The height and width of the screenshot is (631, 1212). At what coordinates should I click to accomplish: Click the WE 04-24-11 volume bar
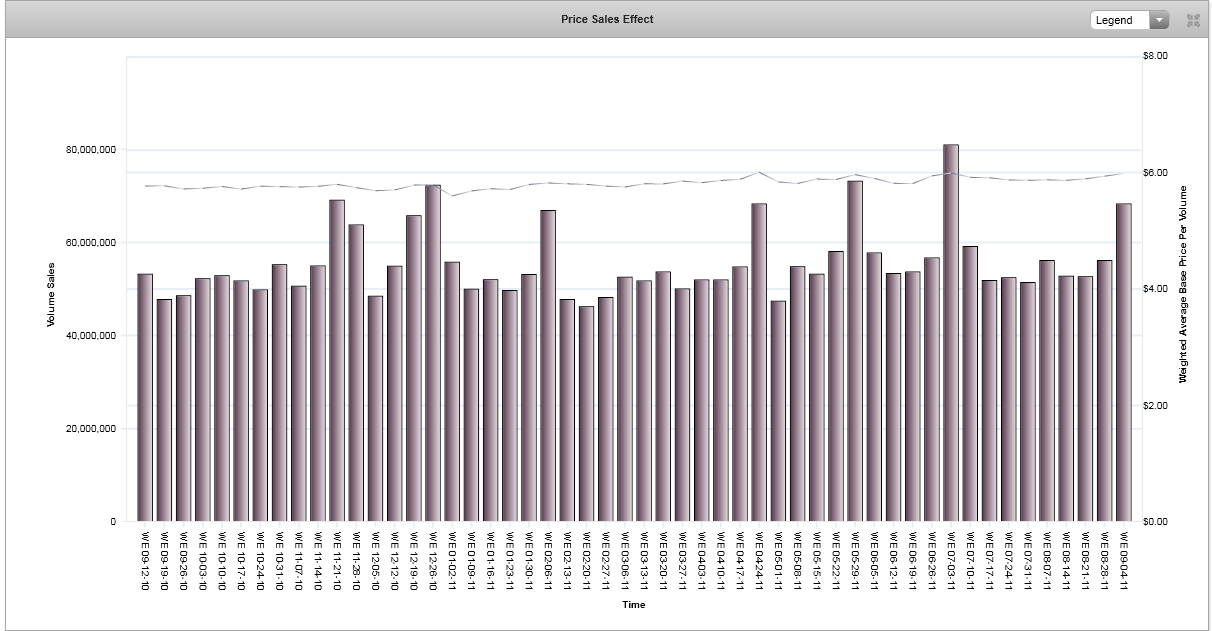pyautogui.click(x=759, y=362)
